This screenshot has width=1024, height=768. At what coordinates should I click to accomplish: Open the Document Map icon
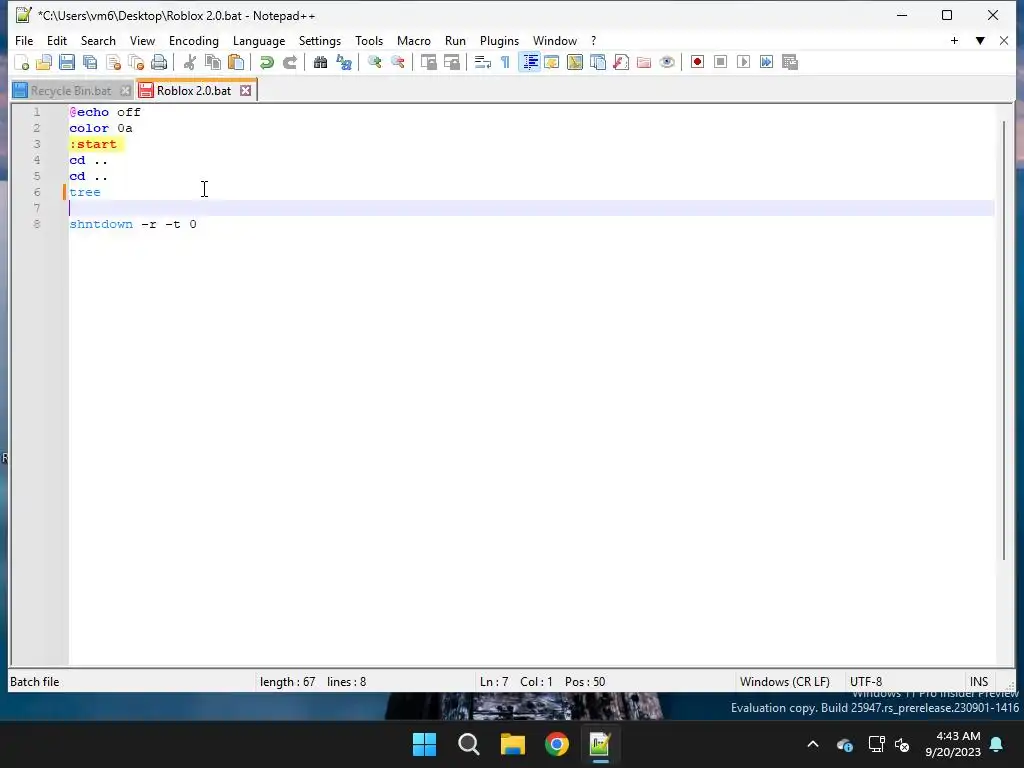(575, 62)
